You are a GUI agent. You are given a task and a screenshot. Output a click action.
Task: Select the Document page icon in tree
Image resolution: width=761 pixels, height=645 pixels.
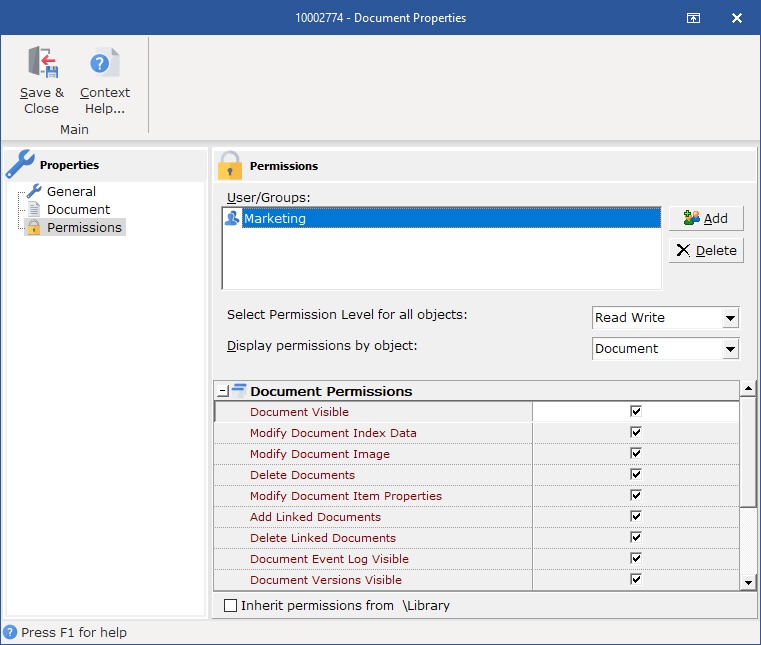pyautogui.click(x=34, y=209)
